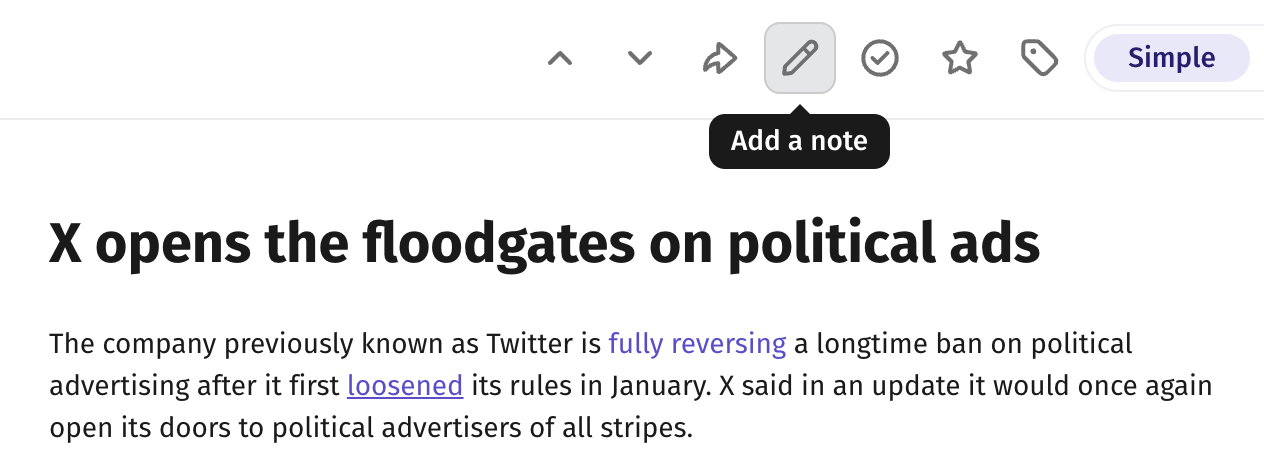
Task: Jump to next article with down chevron
Action: [x=640, y=58]
